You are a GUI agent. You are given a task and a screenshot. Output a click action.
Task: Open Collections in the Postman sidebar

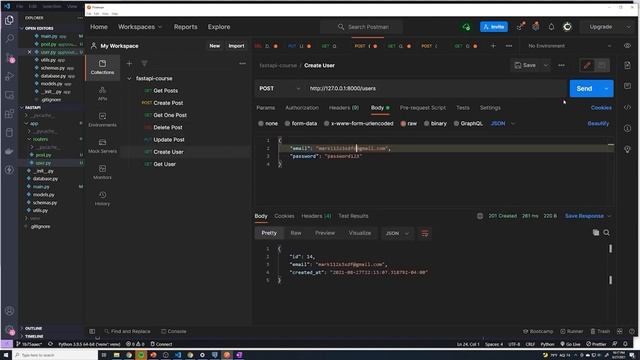pyautogui.click(x=102, y=67)
